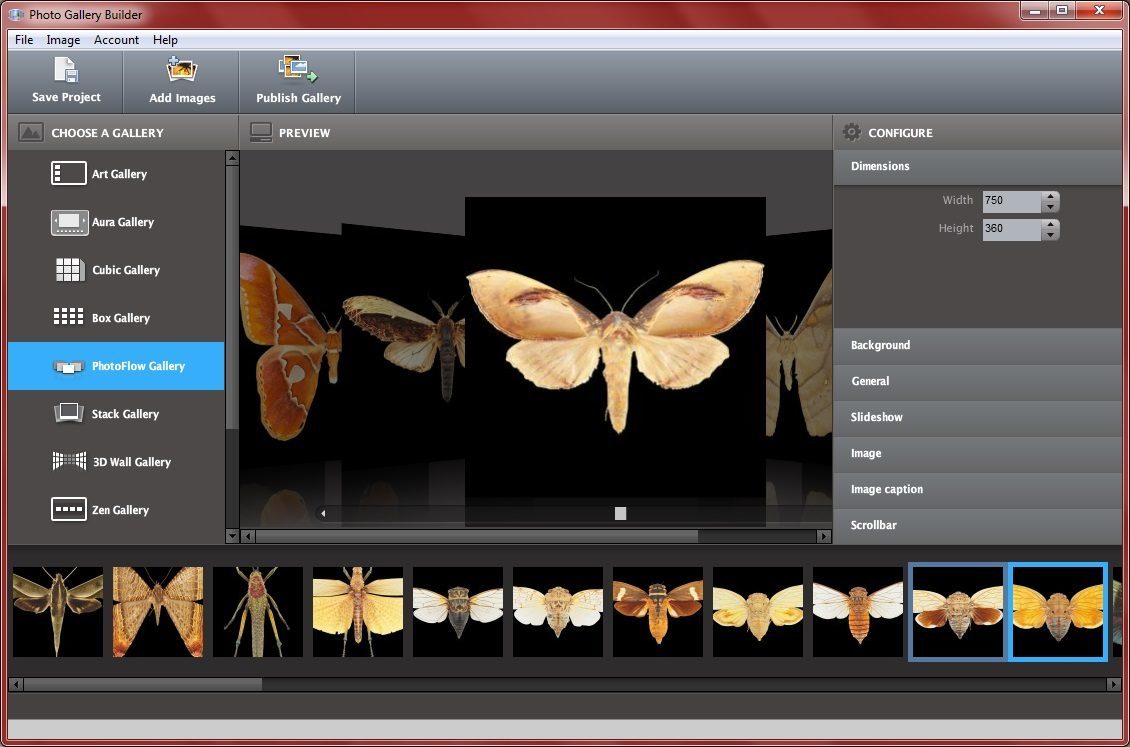Expand the Image caption section
Image resolution: width=1130 pixels, height=747 pixels.
(x=977, y=490)
